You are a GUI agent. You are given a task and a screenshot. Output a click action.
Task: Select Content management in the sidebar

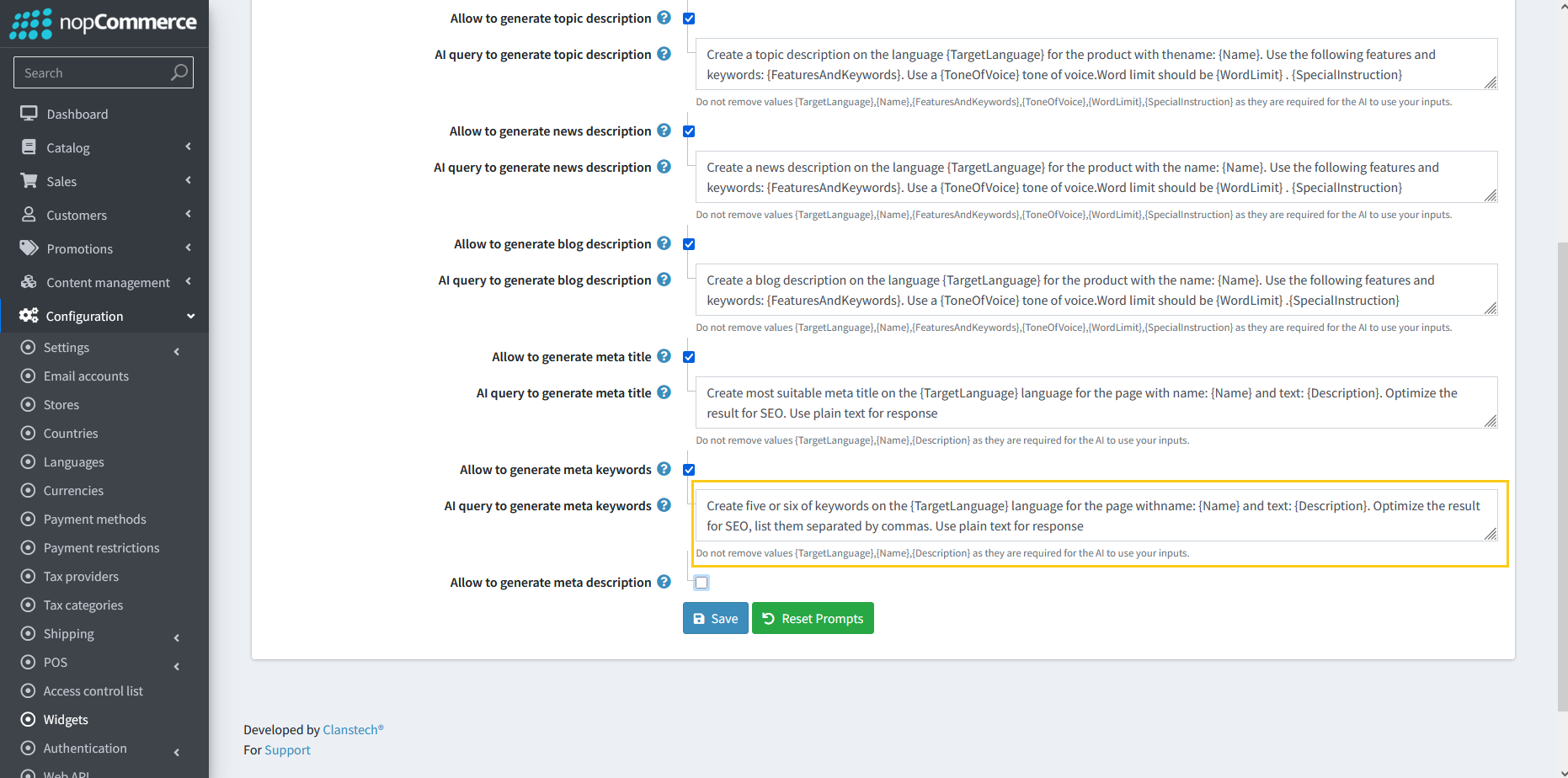(x=108, y=282)
